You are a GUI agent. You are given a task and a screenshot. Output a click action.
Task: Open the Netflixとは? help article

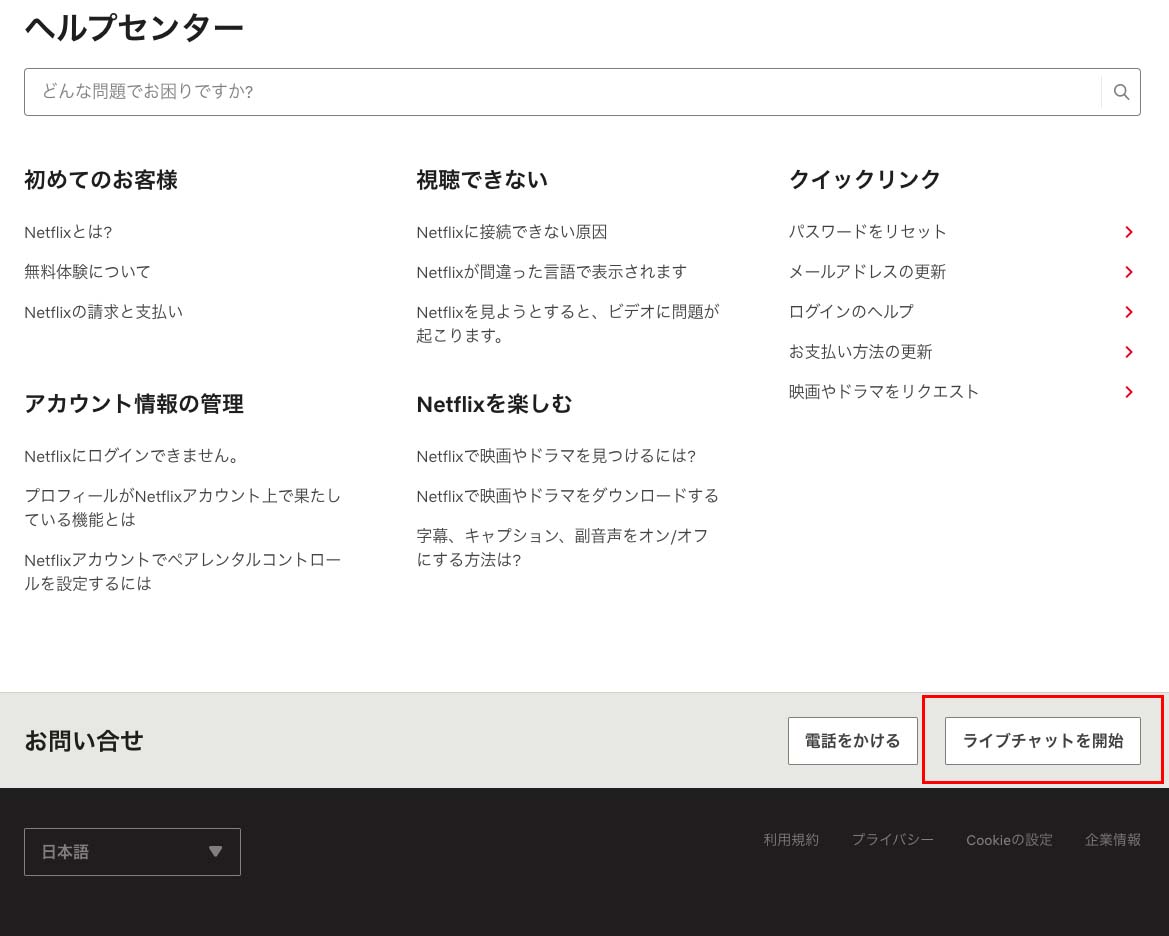[68, 232]
